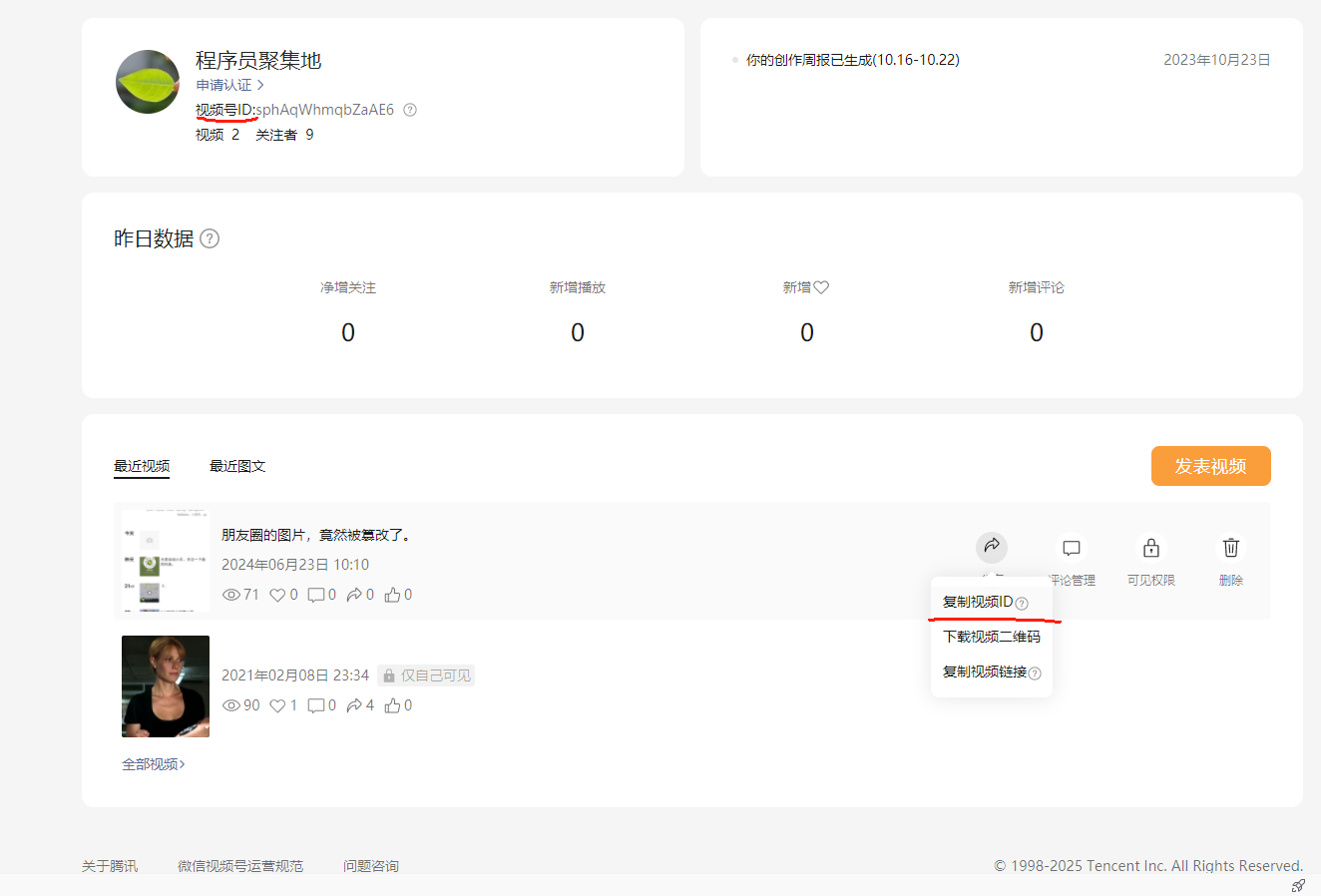Screen dimensions: 1321x896
Task: Choose 下载视频二维码 menu option
Action: [x=991, y=637]
